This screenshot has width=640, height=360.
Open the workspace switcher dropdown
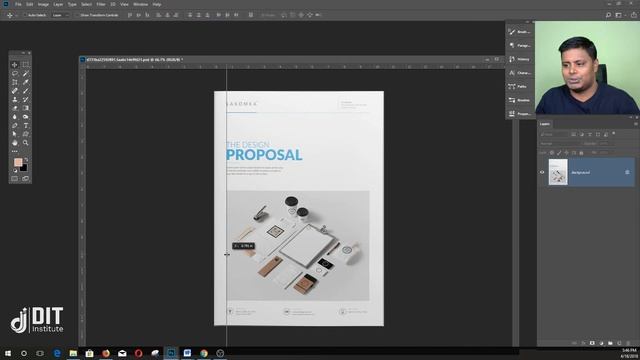point(620,15)
